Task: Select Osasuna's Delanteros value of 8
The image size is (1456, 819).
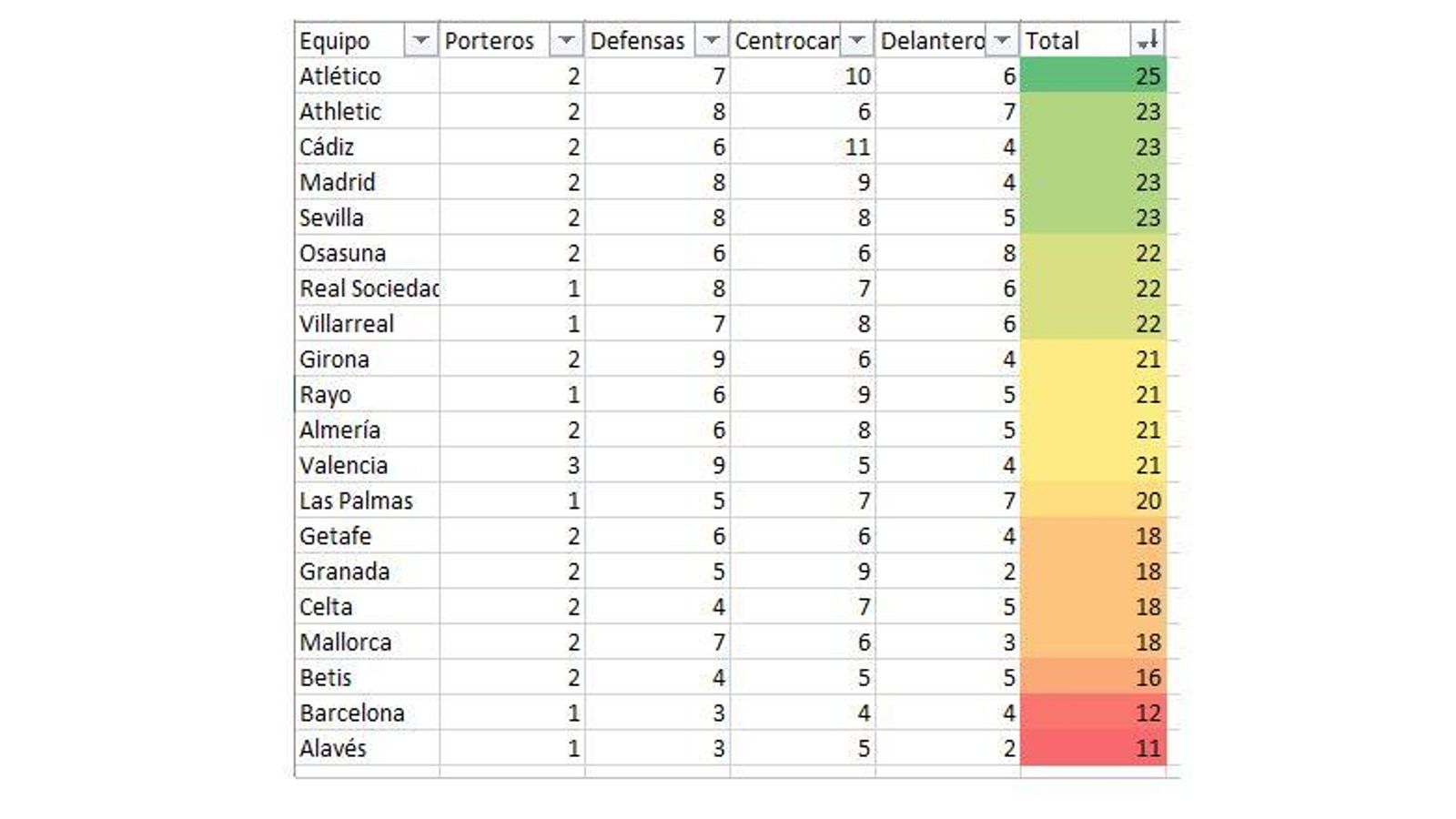Action: coord(946,252)
